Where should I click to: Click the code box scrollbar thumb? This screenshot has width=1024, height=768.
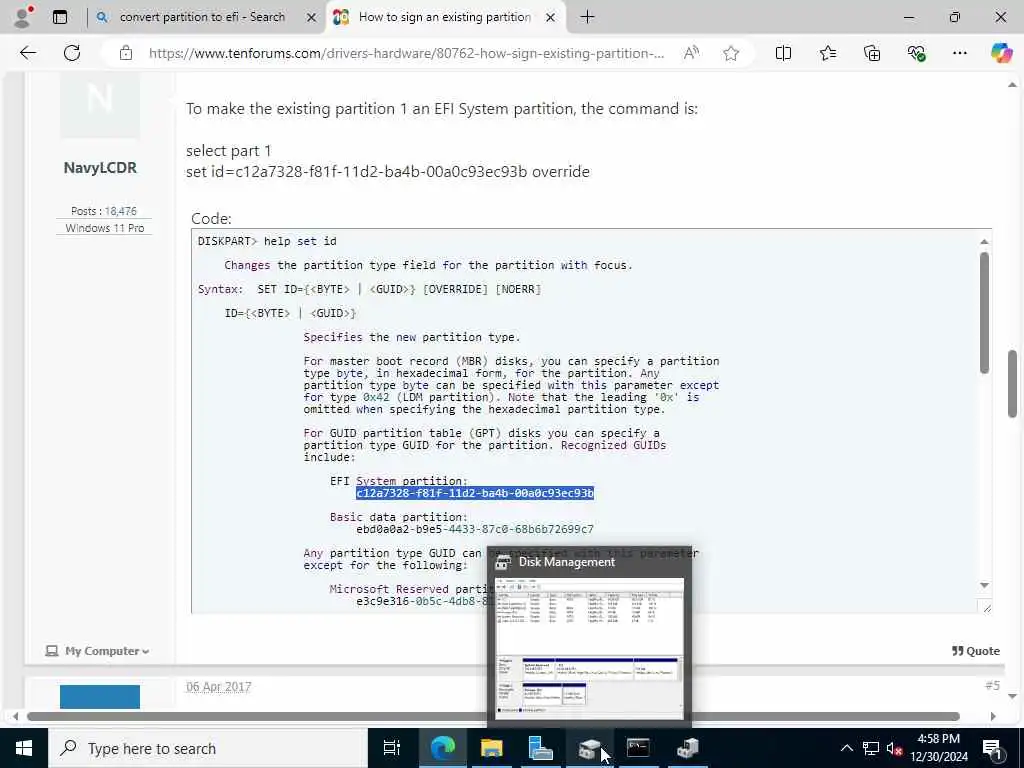(x=984, y=313)
